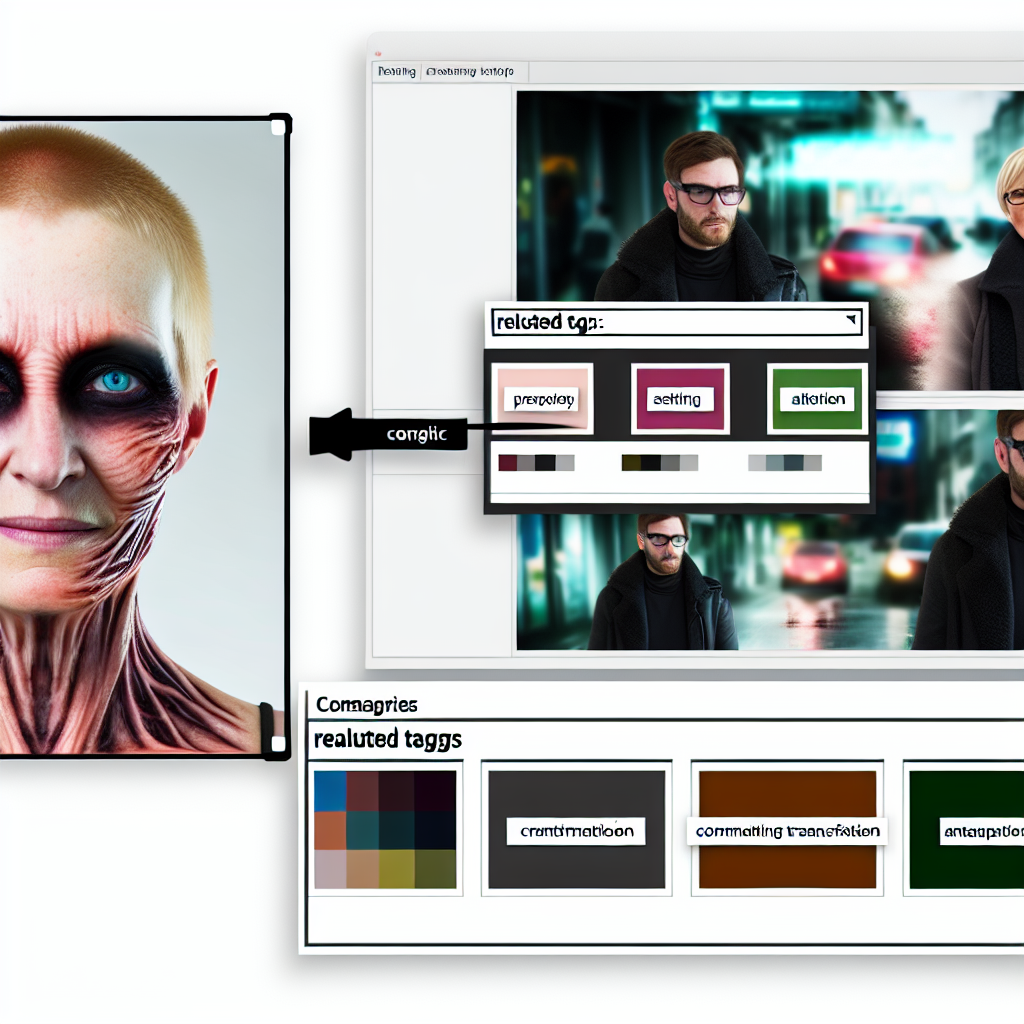Click the pink 'prerpeloy' tag tile
Screen dimensions: 1024x1024
[x=543, y=399]
